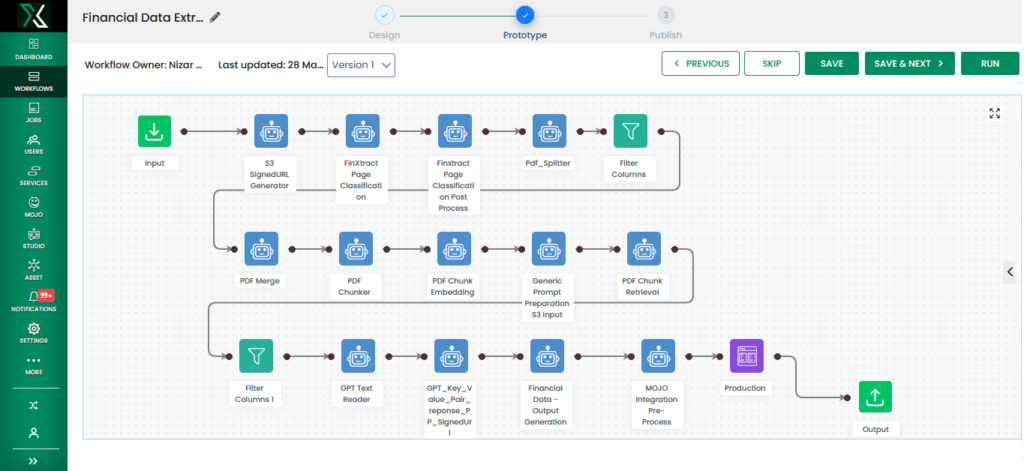
Task: Go to the Publish step
Action: pos(665,23)
